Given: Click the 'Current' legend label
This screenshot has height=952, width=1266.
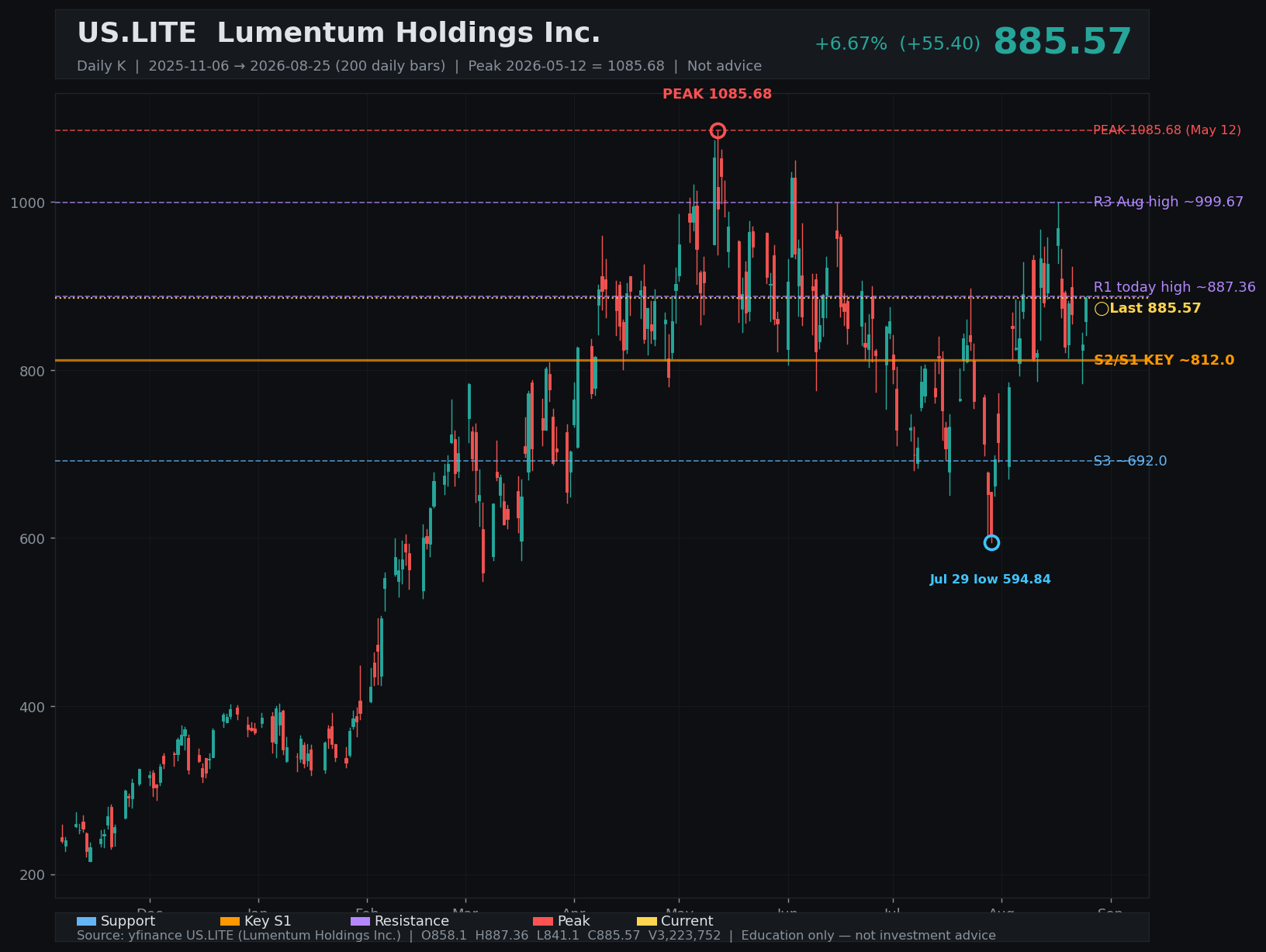Looking at the screenshot, I should [687, 921].
